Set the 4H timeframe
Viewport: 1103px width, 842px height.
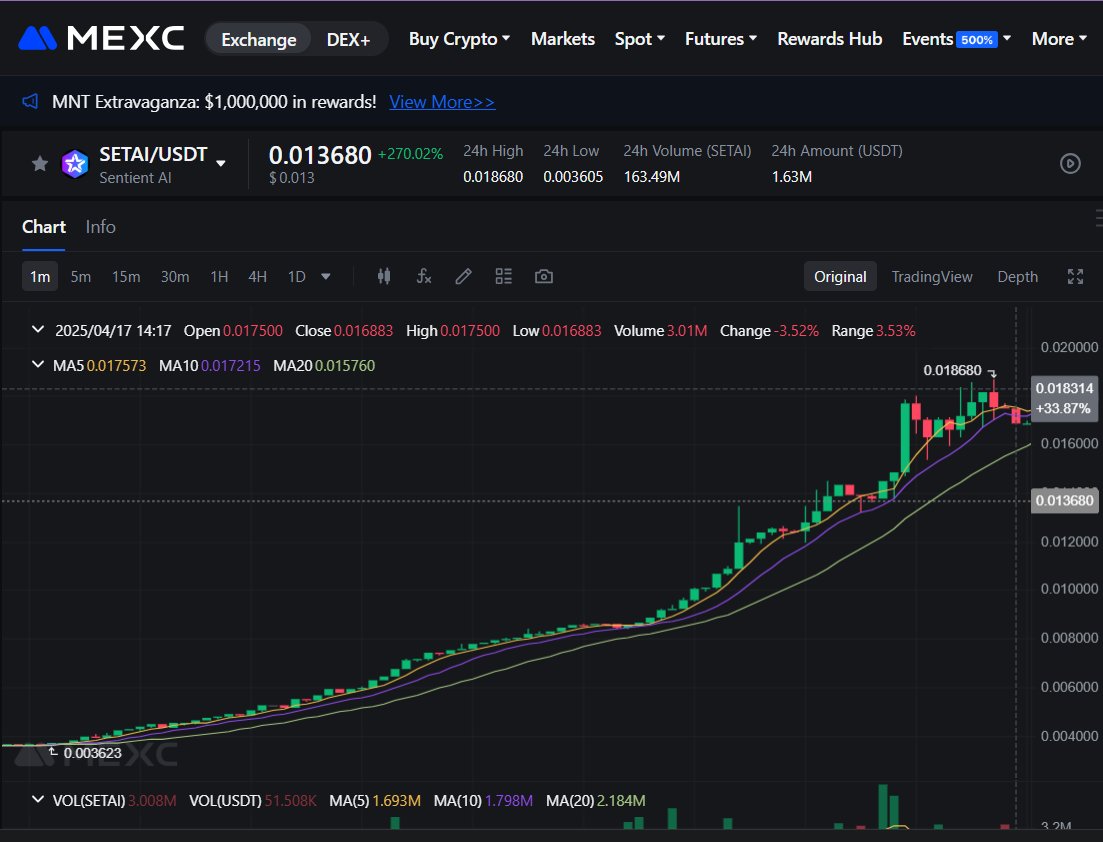(257, 276)
